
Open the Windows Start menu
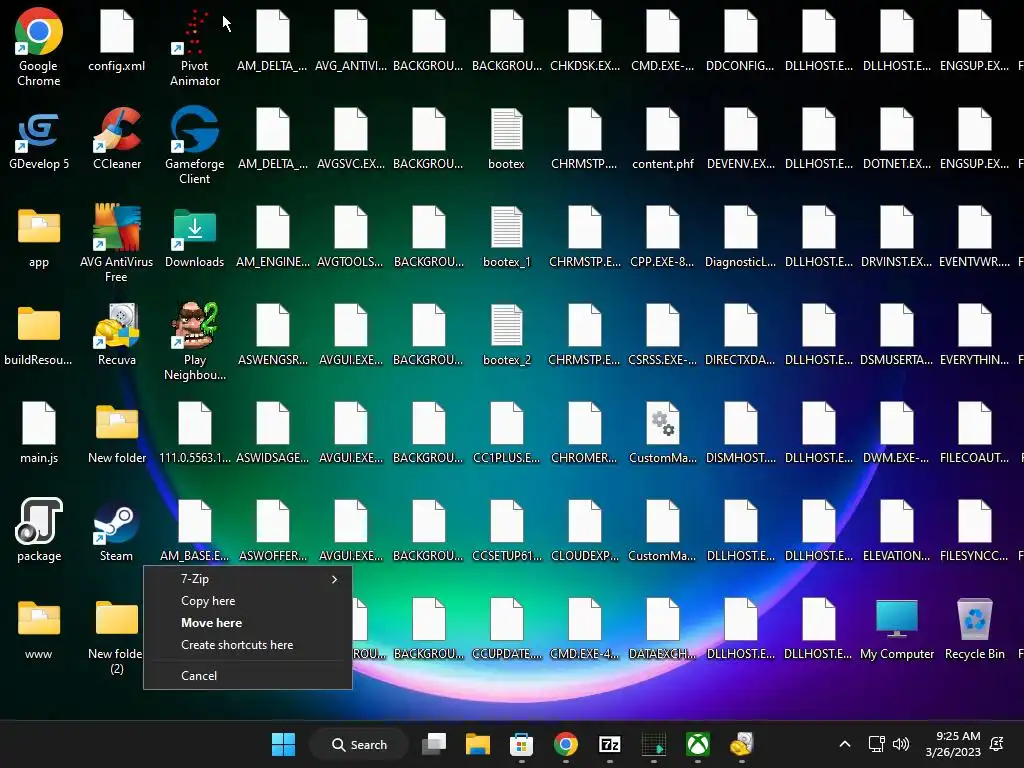click(283, 744)
